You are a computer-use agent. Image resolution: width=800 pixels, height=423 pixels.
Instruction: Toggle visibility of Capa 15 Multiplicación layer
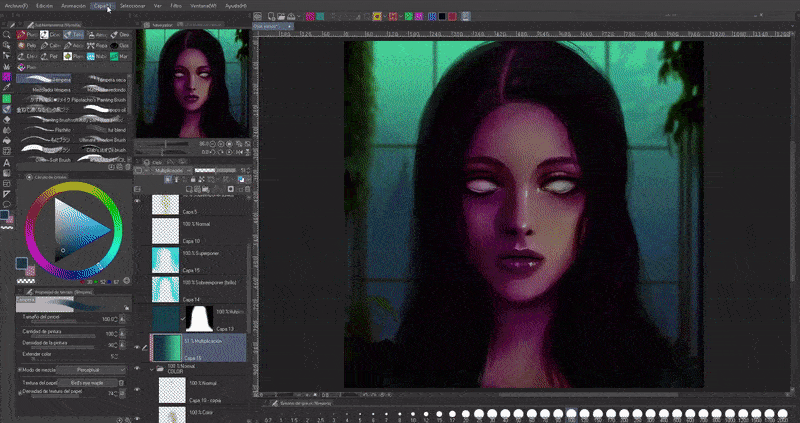[x=138, y=347]
